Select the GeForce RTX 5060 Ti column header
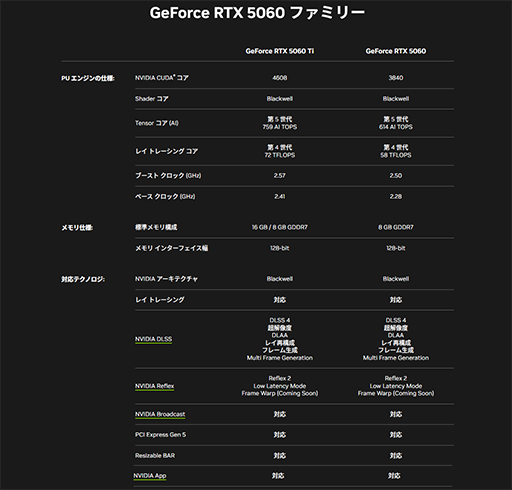Viewport: 512px width, 490px height. pyautogui.click(x=280, y=51)
